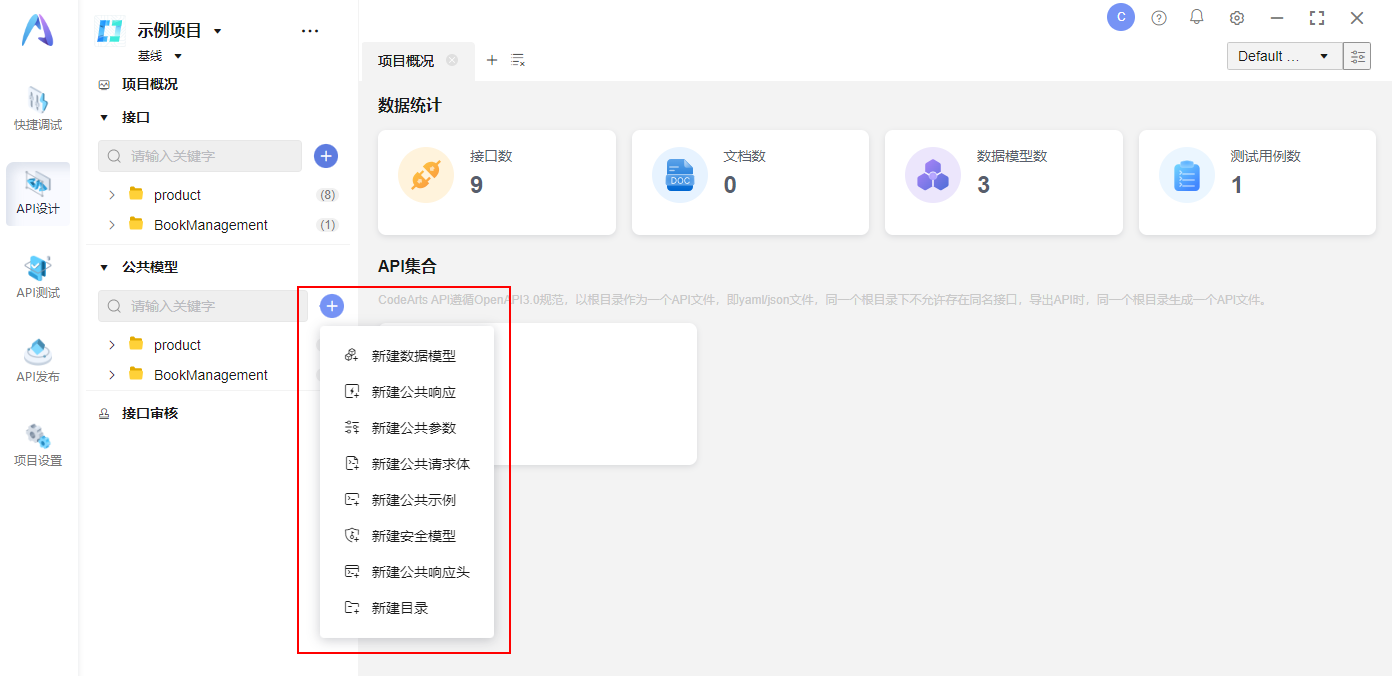Click the API集合 heading
Viewport: 1392px width, 676px height.
(408, 266)
